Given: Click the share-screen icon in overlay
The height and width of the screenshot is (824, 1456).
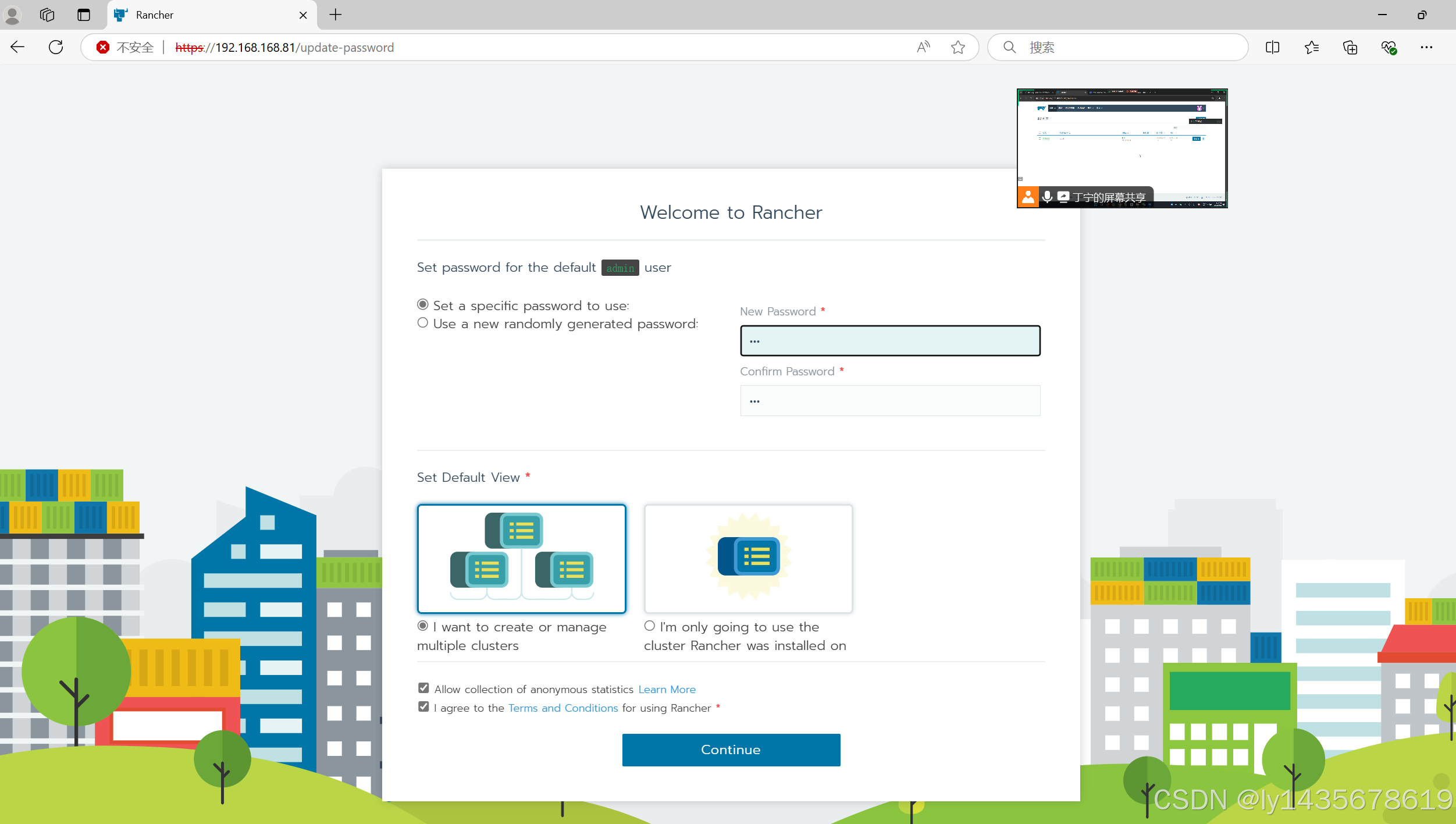Looking at the screenshot, I should tap(1063, 197).
